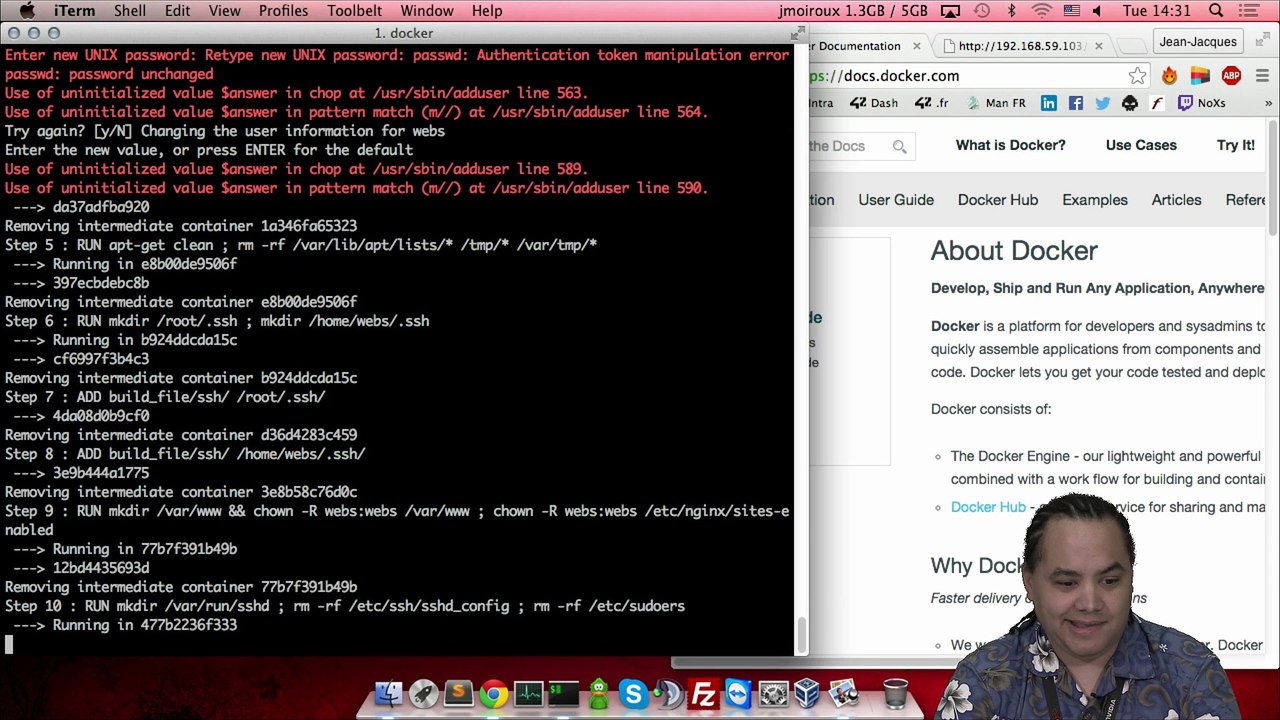Open Time Machine menu bar icon
Viewport: 1280px width, 720px height.
click(982, 11)
